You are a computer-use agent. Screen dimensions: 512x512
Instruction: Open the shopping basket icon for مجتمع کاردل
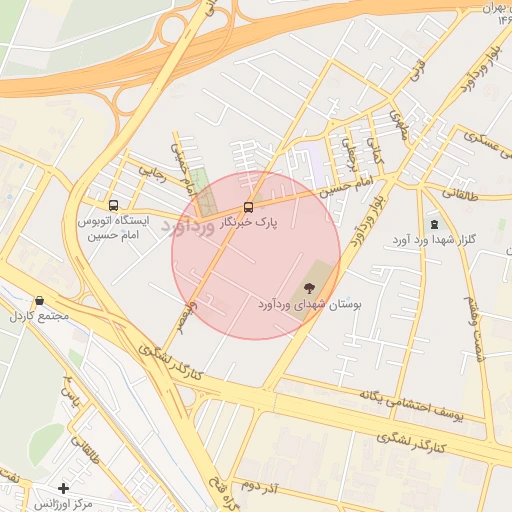[x=39, y=301]
